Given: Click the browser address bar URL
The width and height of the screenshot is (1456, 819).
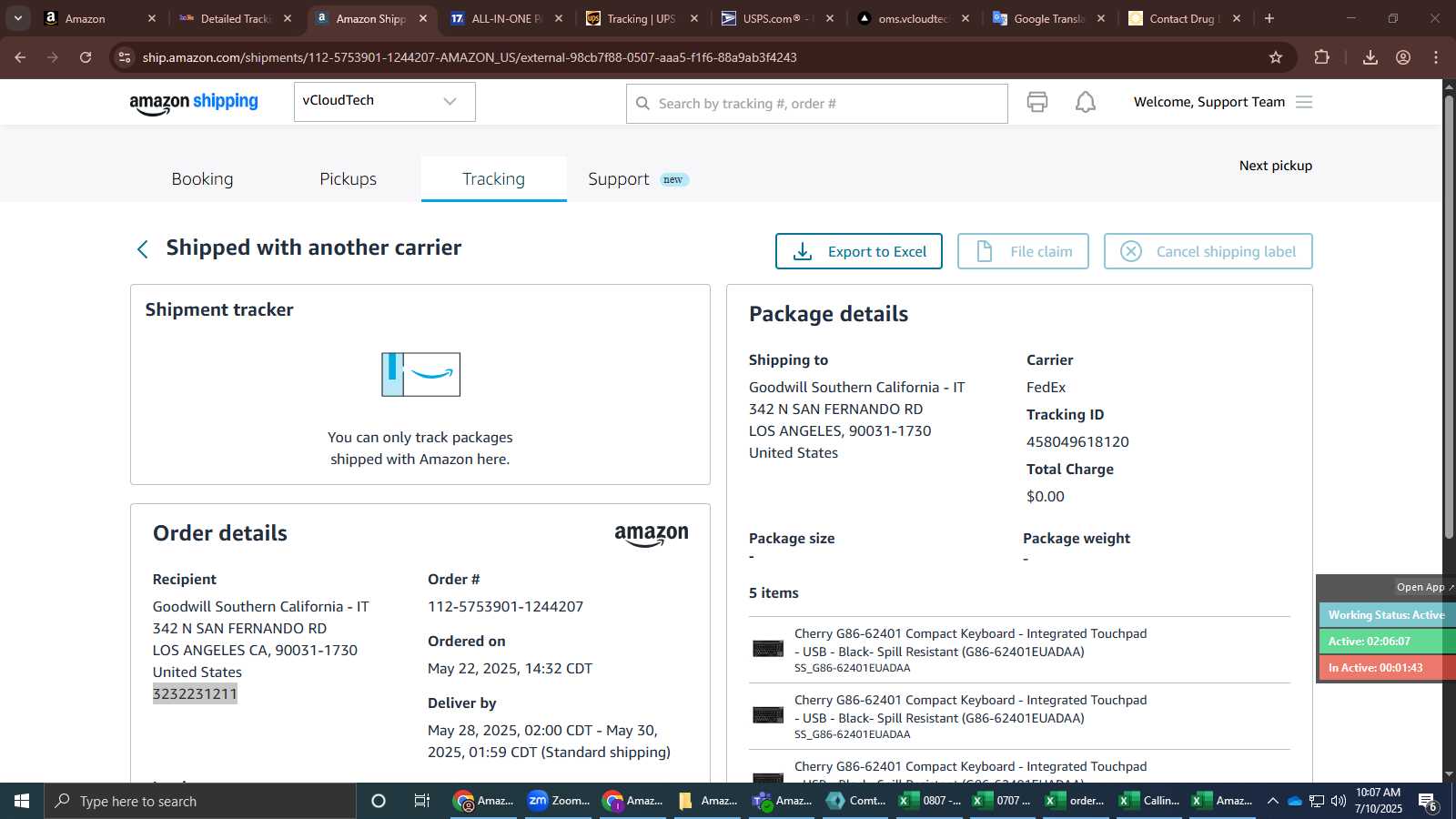Looking at the screenshot, I should pos(470,57).
